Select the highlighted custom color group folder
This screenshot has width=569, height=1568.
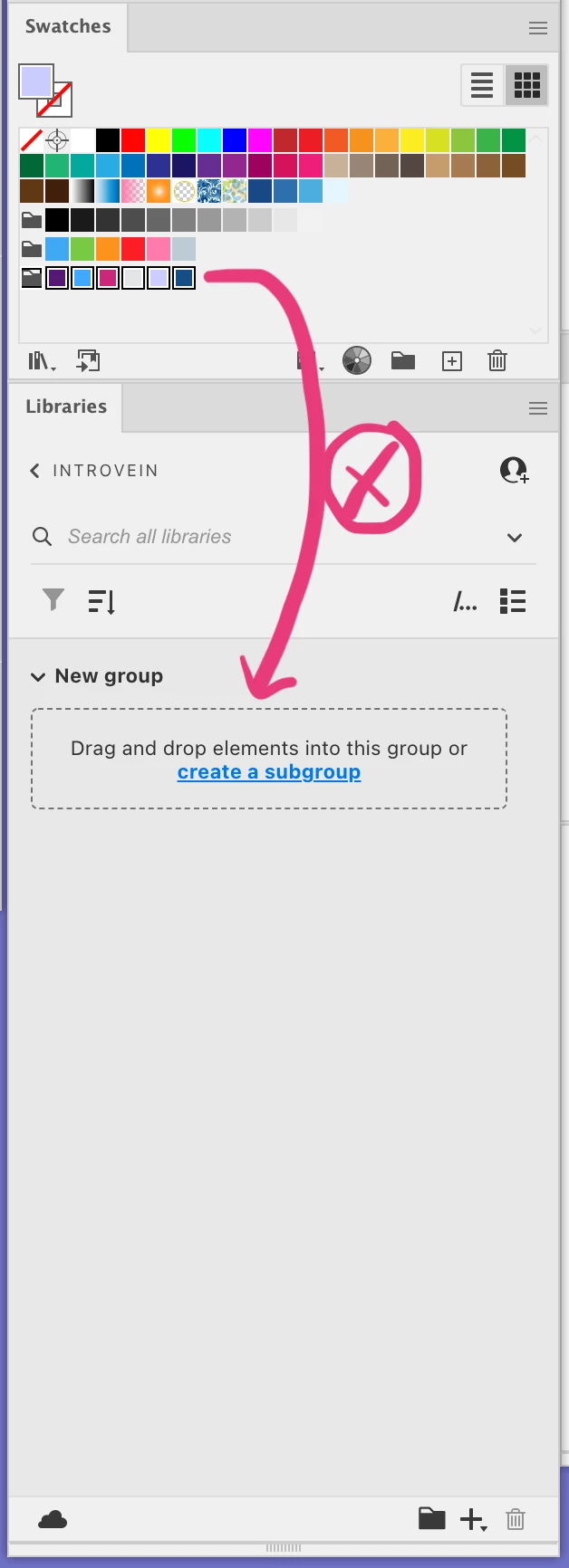(x=32, y=278)
